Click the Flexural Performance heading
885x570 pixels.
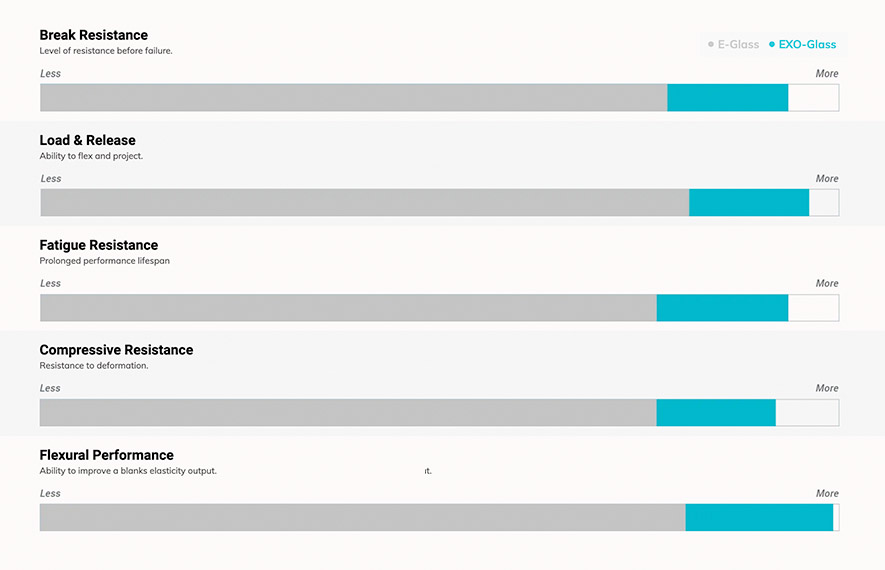107,455
